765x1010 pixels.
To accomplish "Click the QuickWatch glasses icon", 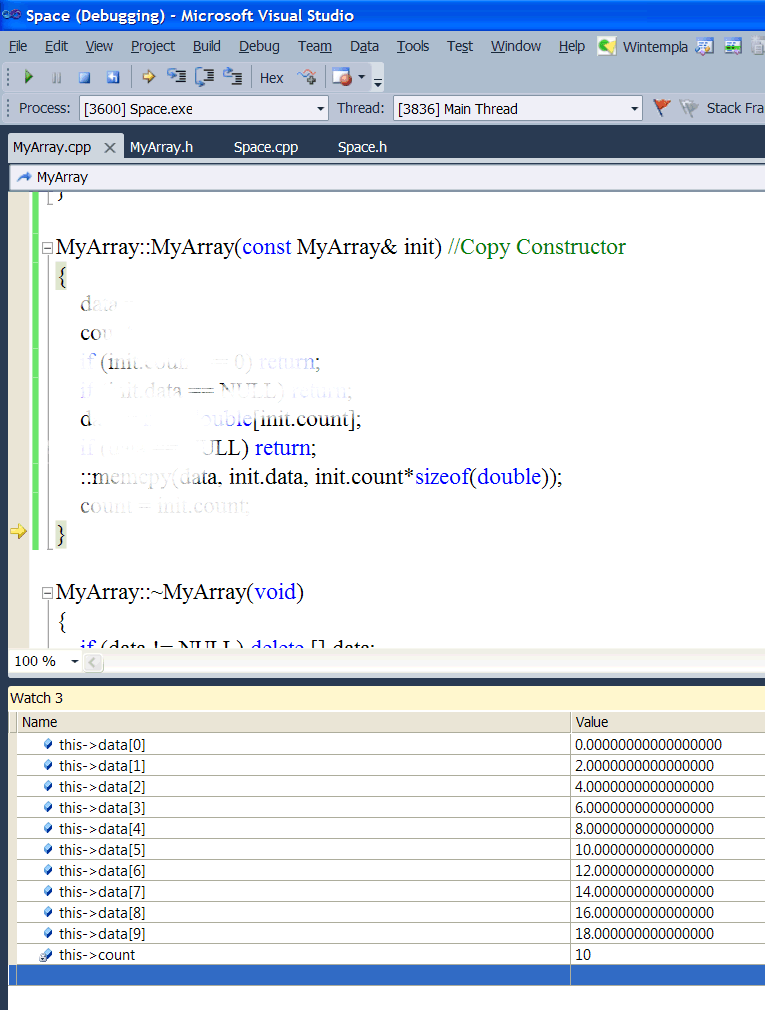I will click(307, 77).
